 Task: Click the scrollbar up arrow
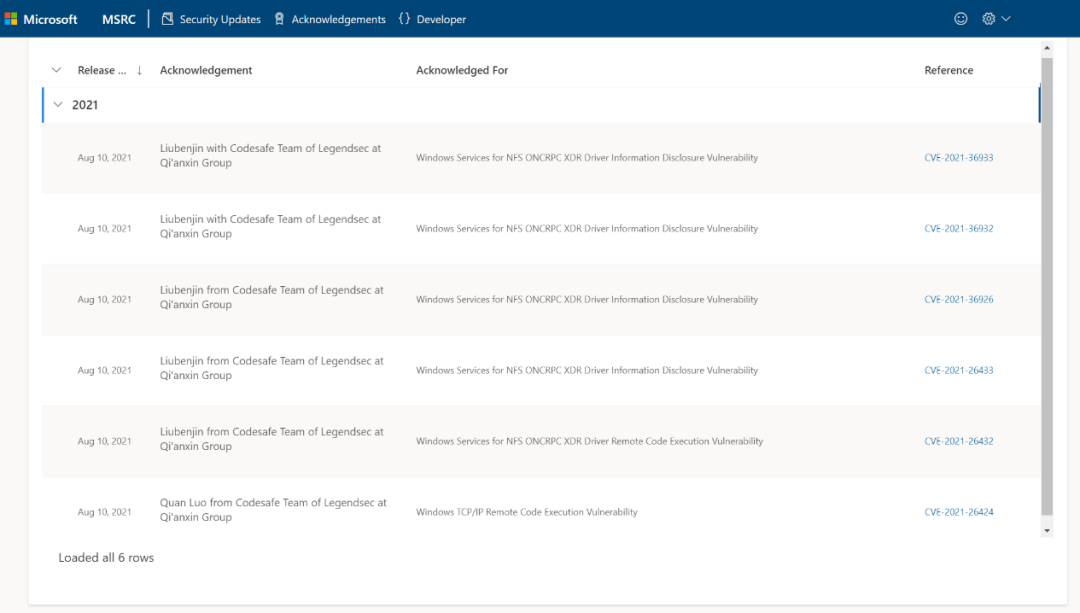tap(1047, 48)
